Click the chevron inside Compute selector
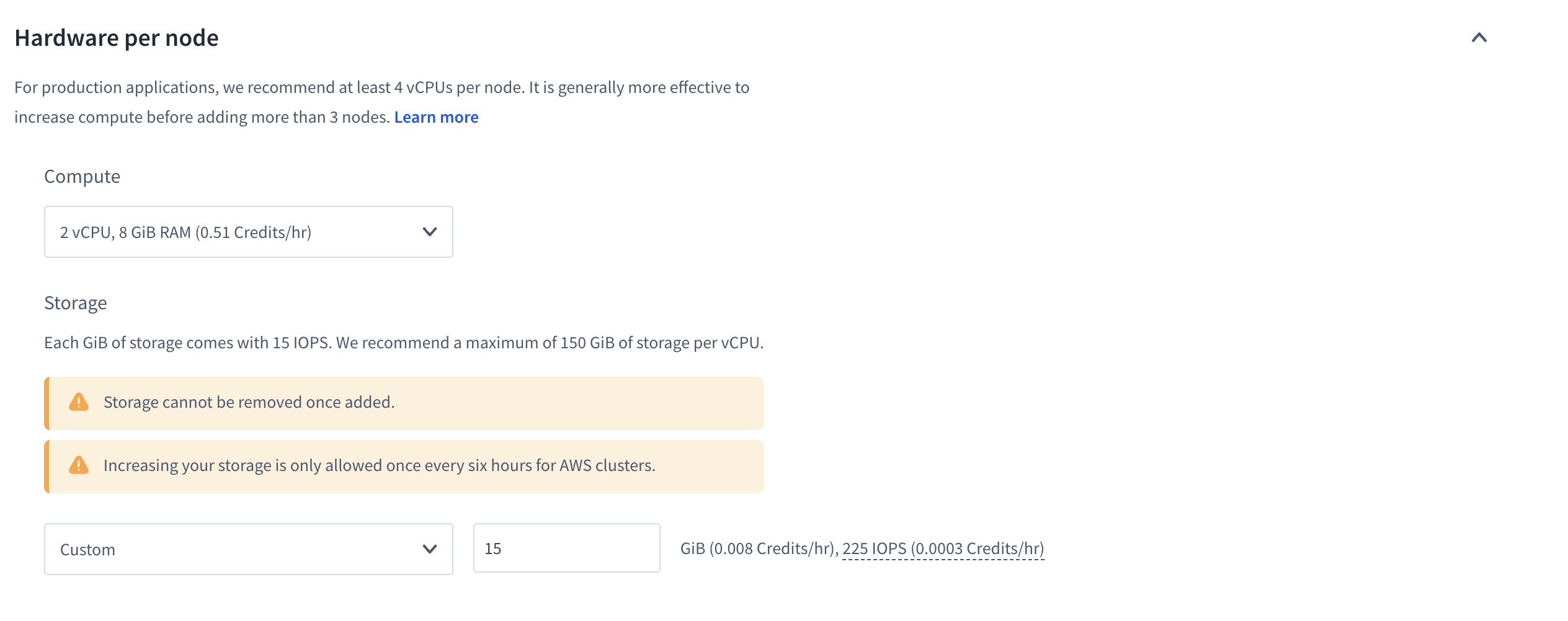 [x=429, y=232]
